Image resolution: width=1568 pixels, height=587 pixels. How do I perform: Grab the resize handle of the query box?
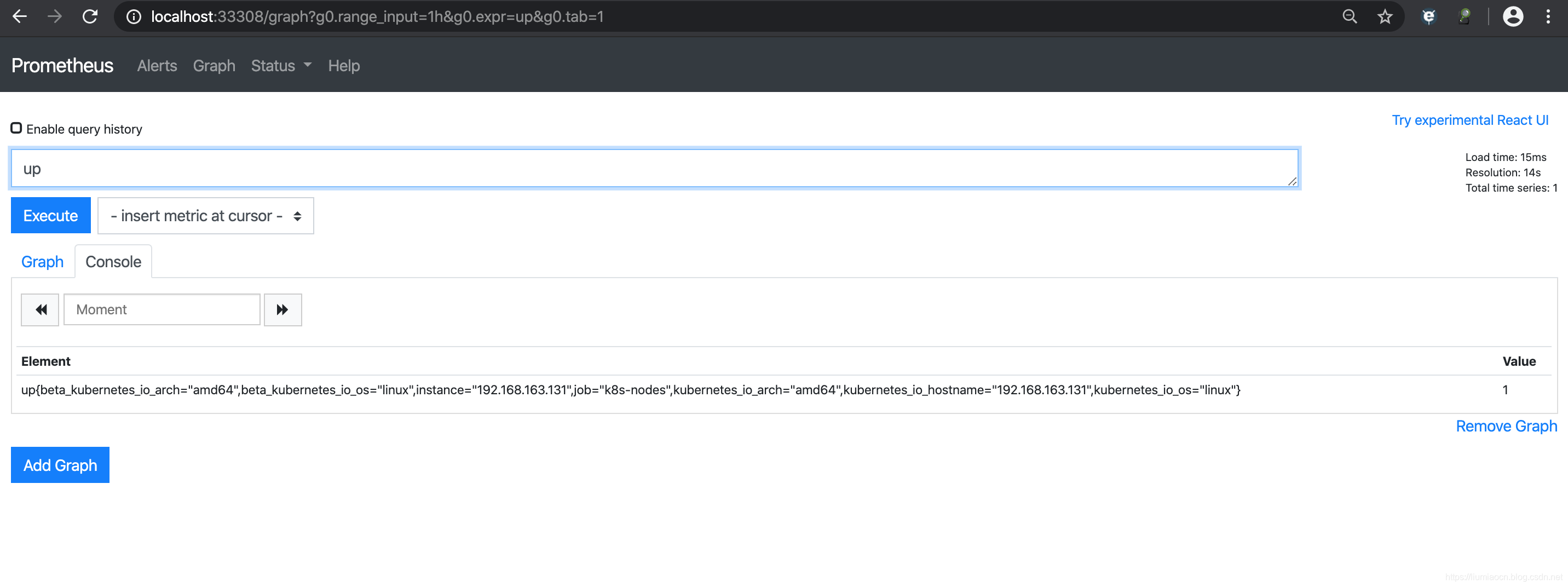pos(1292,181)
